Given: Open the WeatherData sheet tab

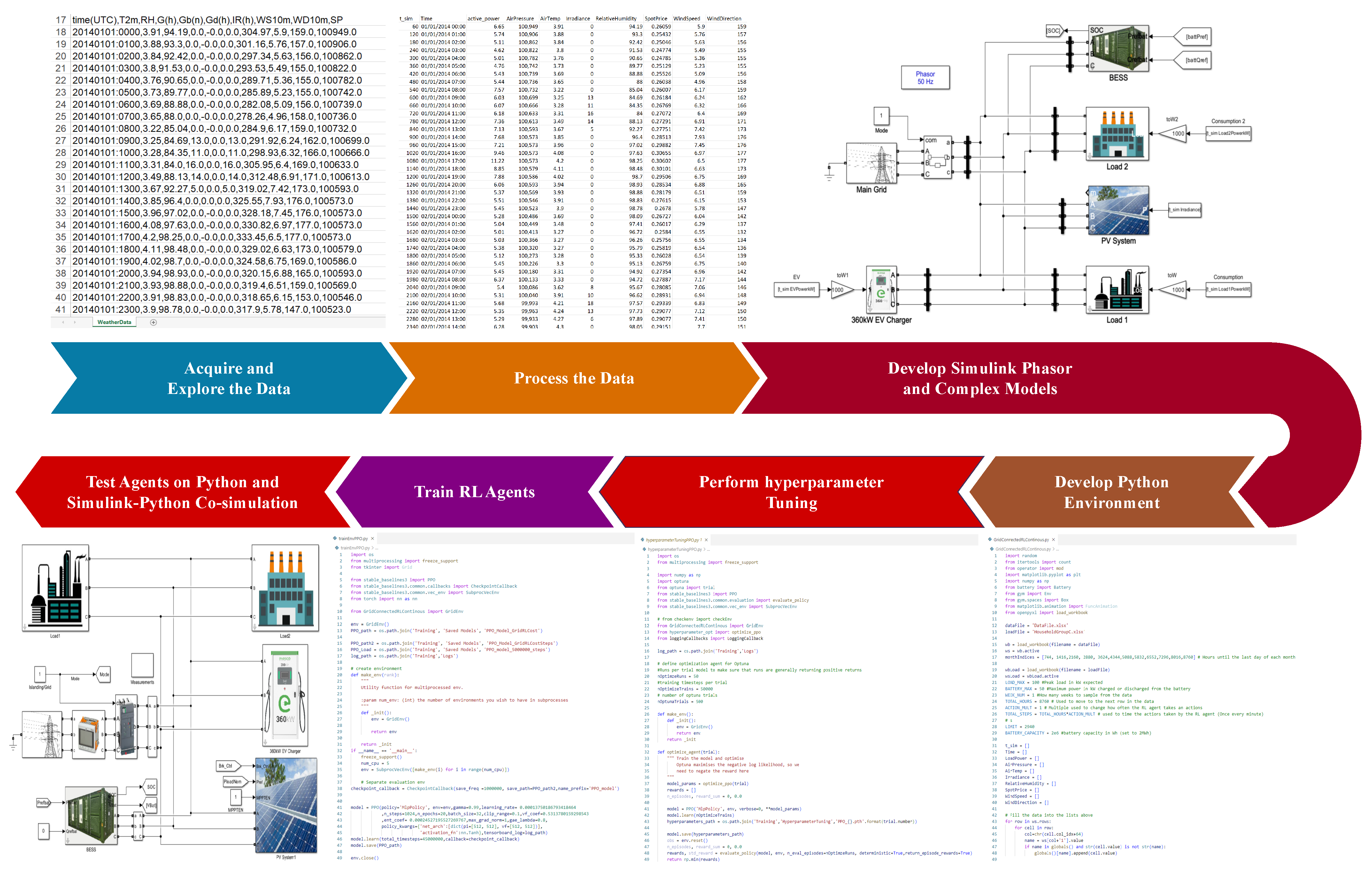Looking at the screenshot, I should tap(114, 322).
